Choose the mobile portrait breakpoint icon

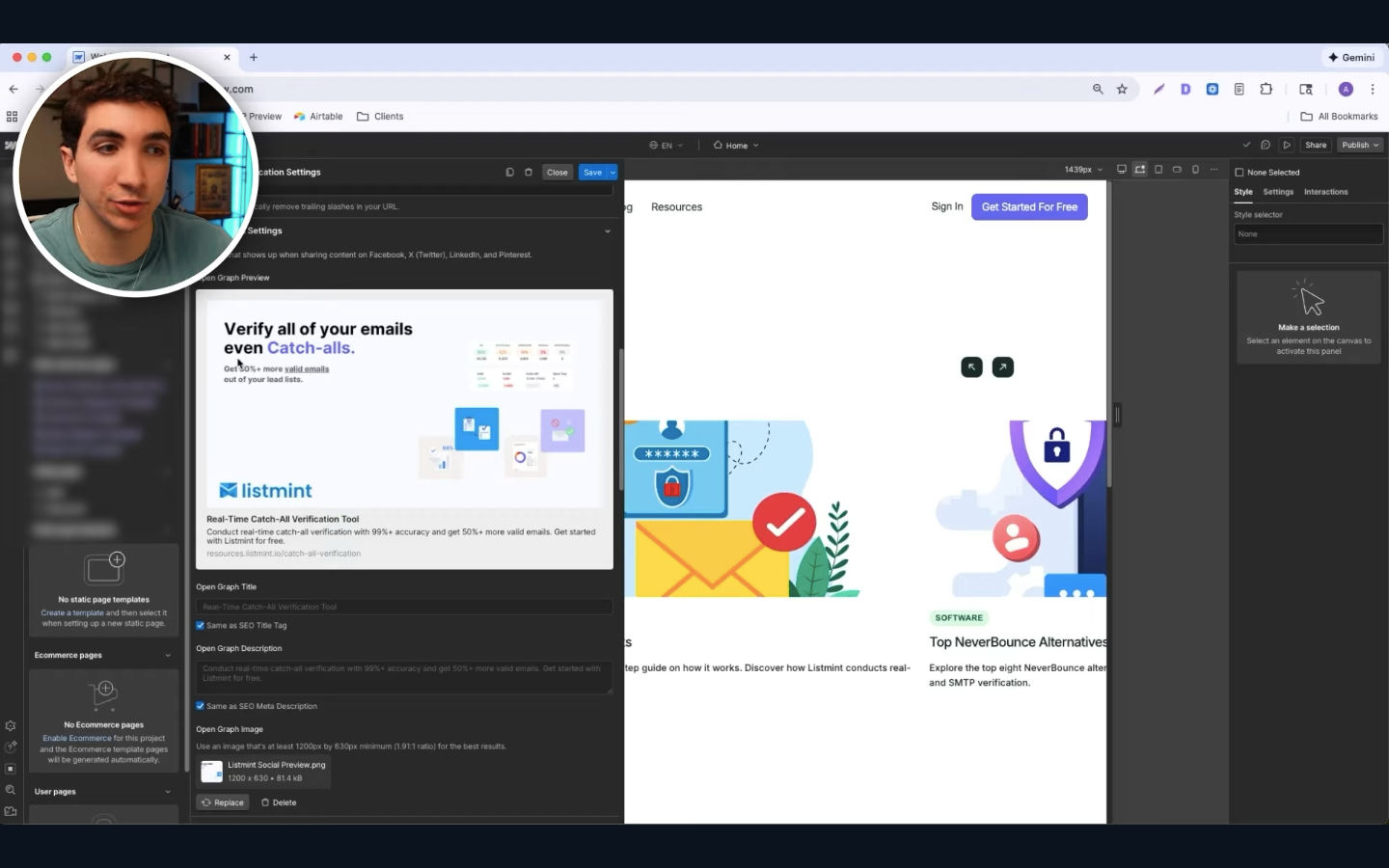[x=1195, y=170]
